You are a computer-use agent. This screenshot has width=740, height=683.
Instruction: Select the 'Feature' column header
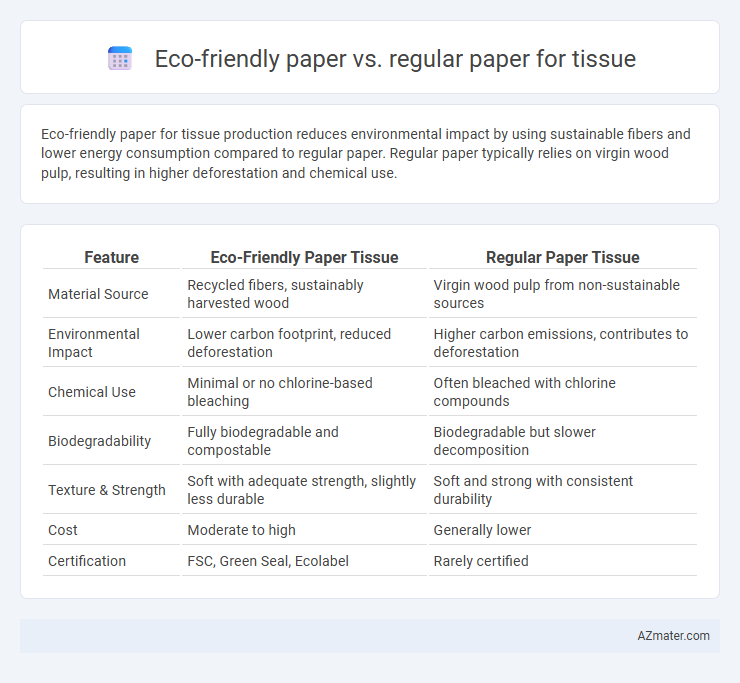coord(111,257)
